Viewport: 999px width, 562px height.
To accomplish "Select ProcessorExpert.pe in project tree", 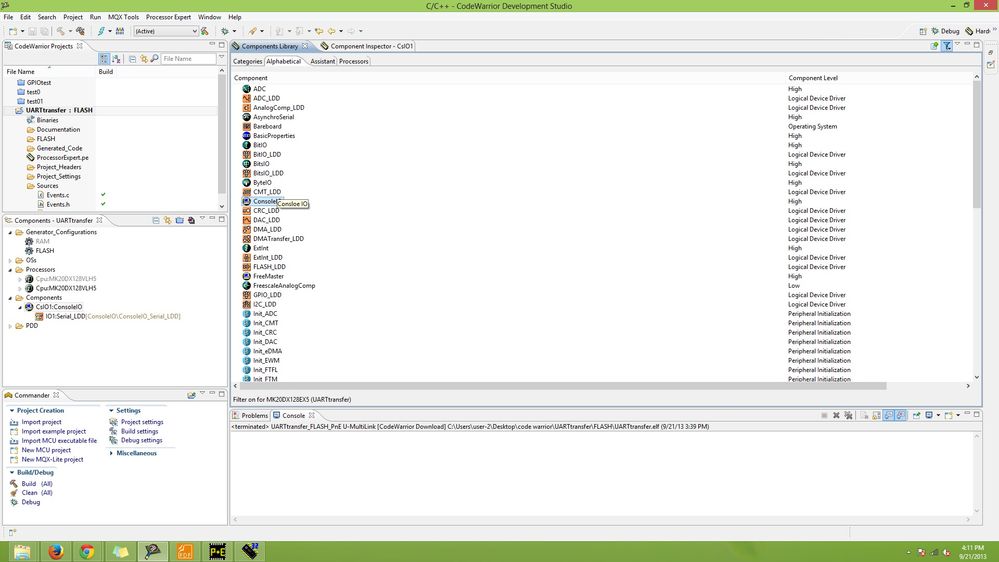I will tap(62, 157).
